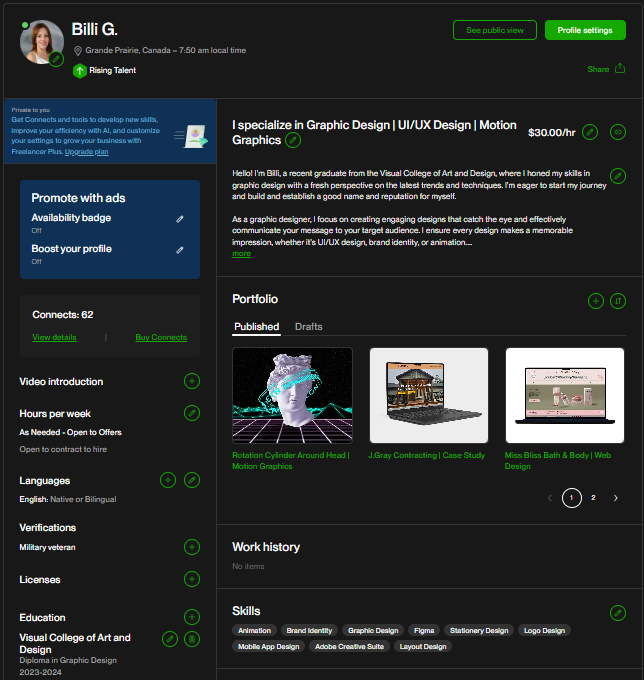The image size is (644, 680).
Task: Edit the Languages section
Action: pos(192,480)
